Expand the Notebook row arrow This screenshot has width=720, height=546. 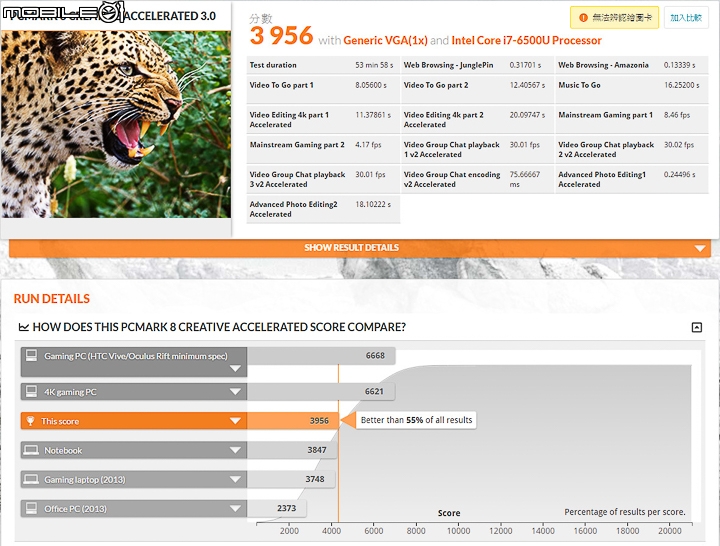(235, 450)
